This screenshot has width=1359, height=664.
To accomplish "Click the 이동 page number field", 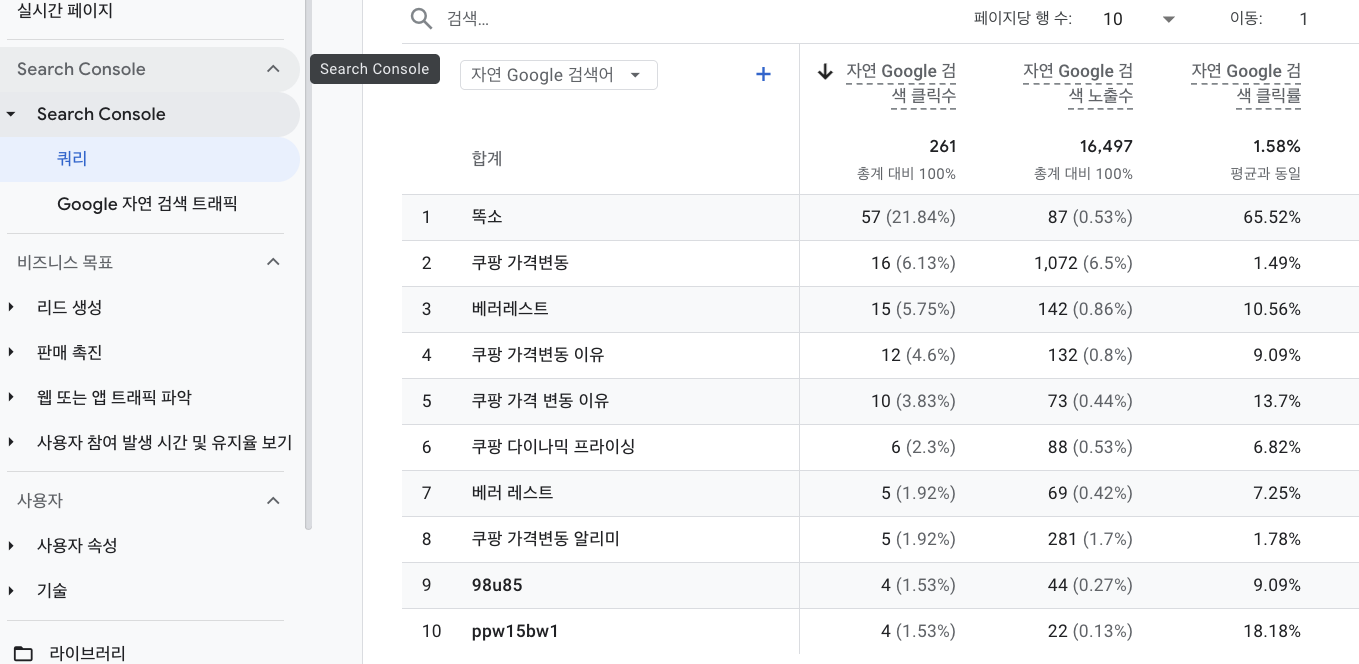I will tap(1303, 19).
